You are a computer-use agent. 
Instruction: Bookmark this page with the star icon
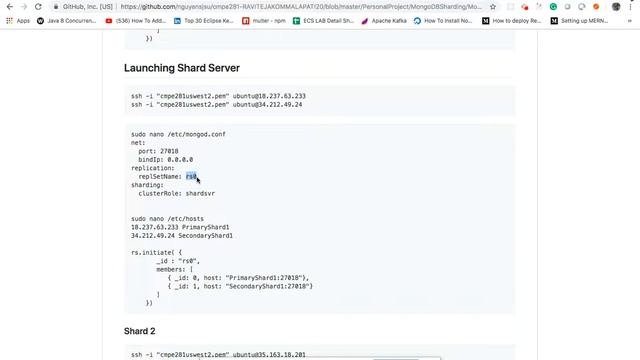point(493,7)
